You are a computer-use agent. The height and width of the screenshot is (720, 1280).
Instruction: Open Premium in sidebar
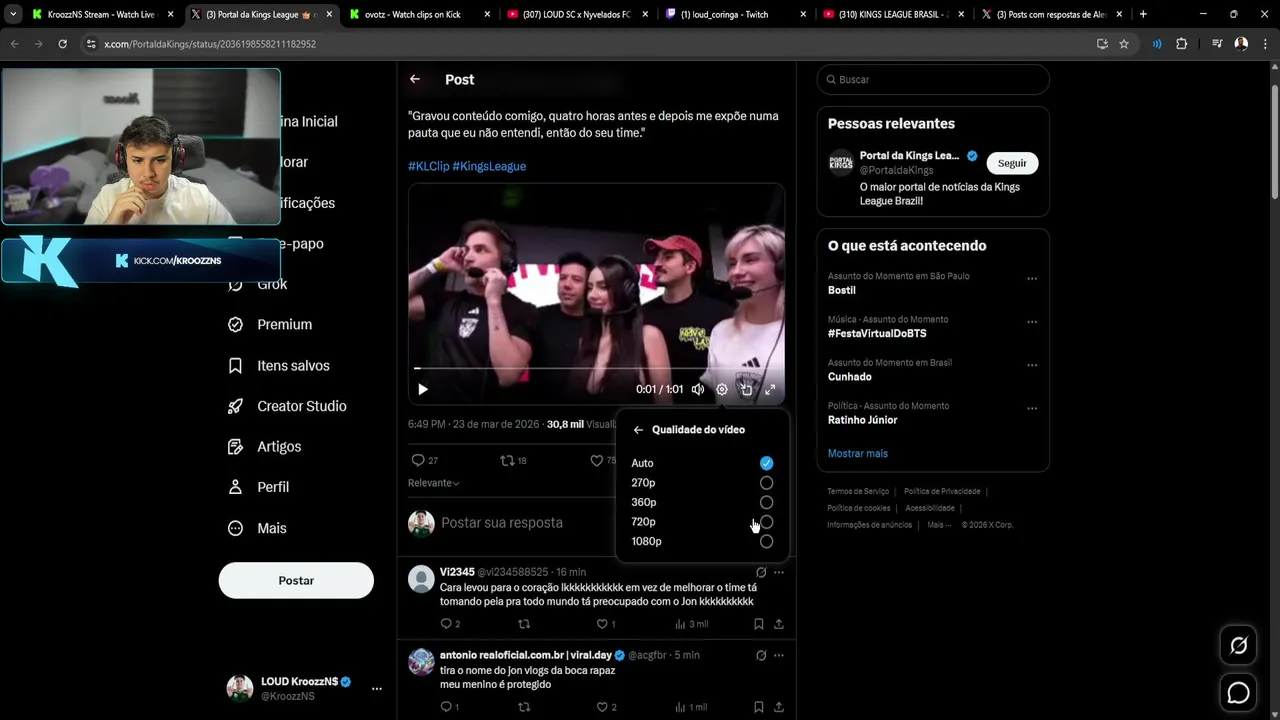coord(270,324)
